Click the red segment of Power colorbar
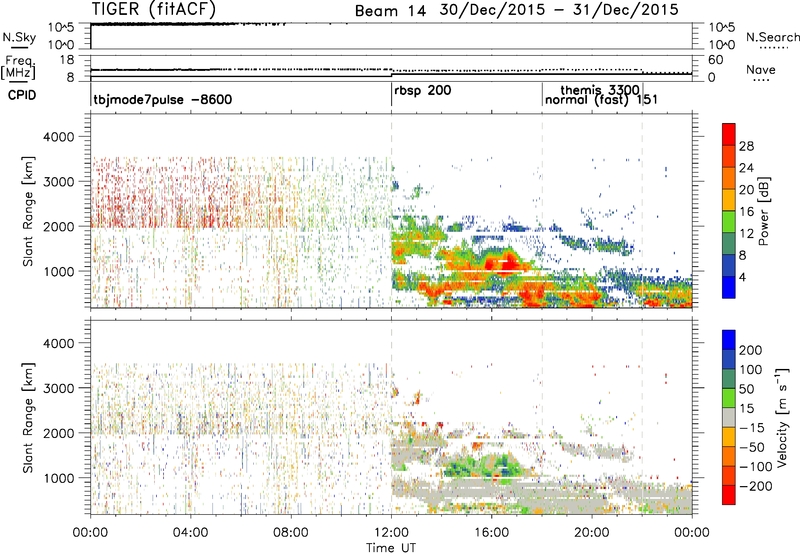The image size is (800, 554). 729,135
